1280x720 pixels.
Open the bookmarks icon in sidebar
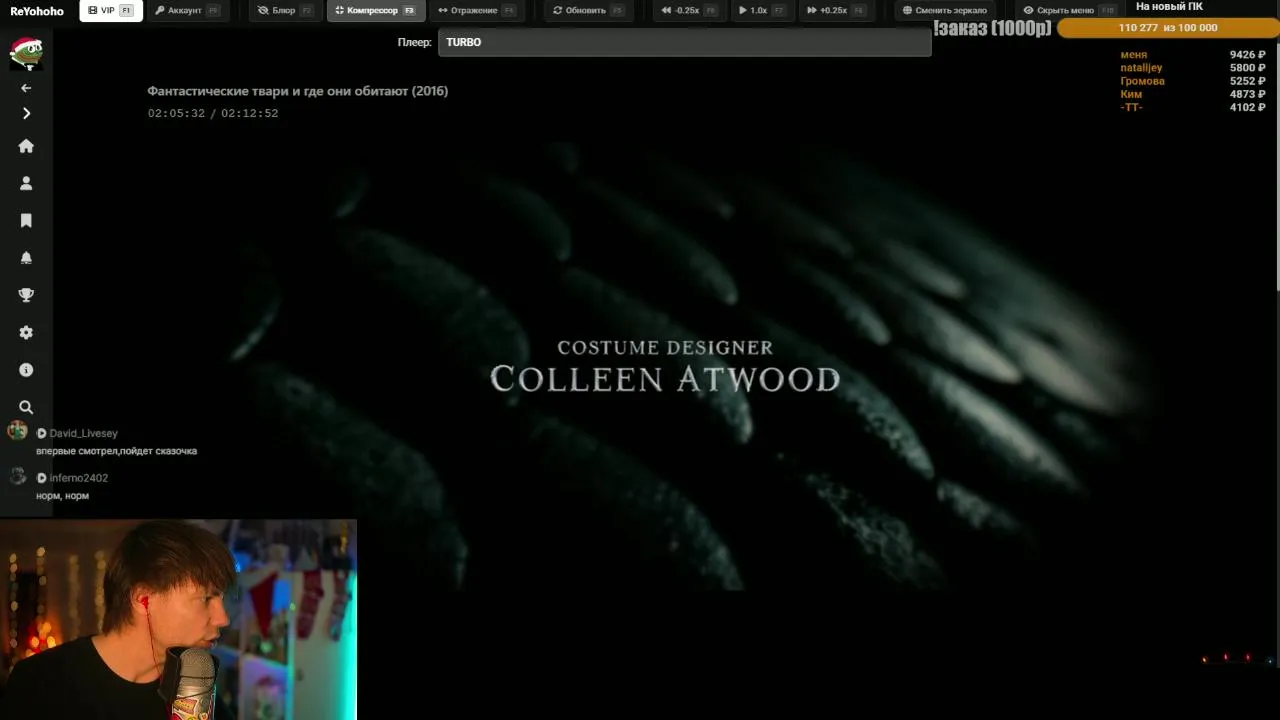pos(26,220)
